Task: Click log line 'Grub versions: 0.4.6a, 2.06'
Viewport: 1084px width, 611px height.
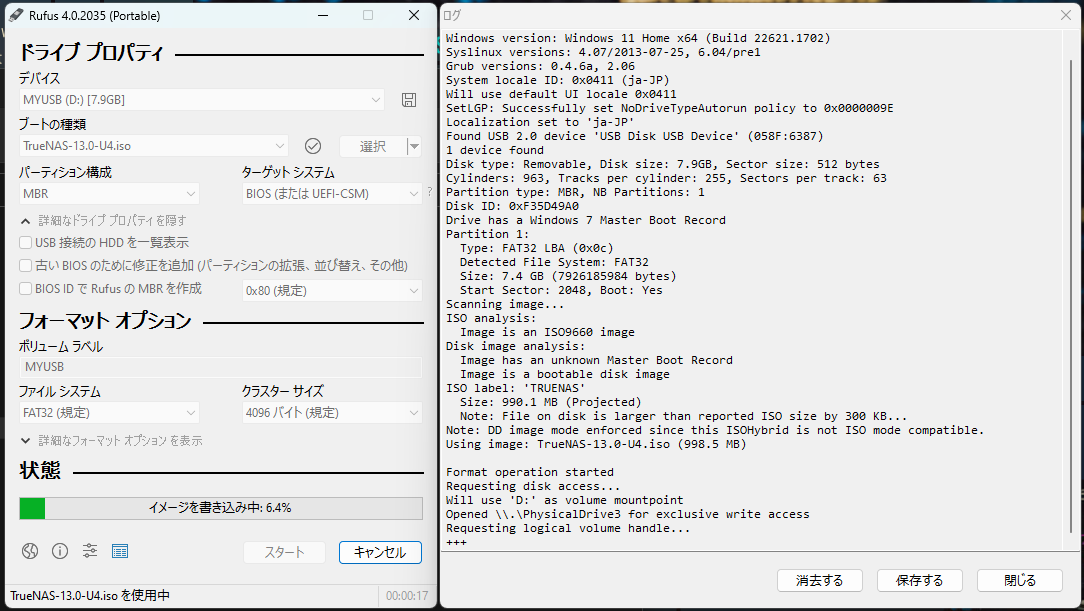Action: coord(541,66)
